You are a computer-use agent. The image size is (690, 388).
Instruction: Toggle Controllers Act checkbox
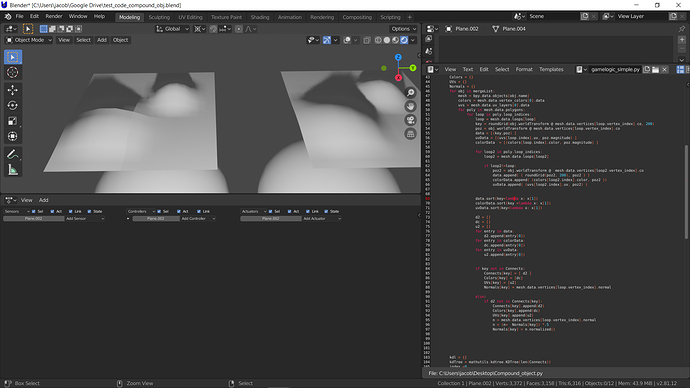tap(179, 212)
